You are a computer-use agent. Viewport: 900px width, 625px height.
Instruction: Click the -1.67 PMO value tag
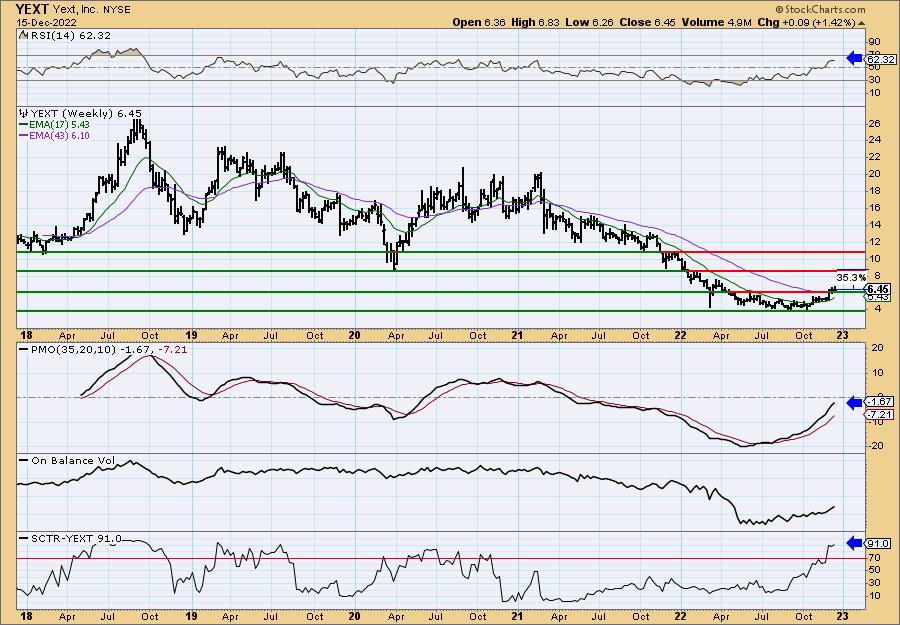879,402
